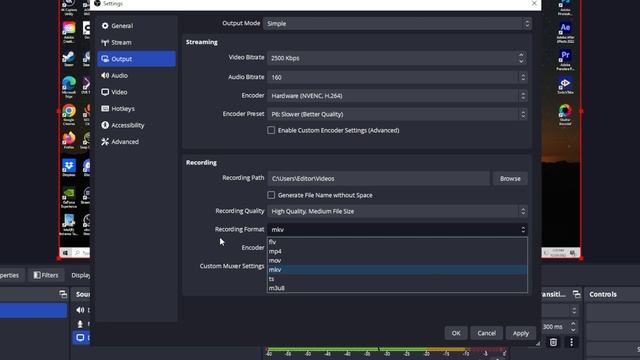Image resolution: width=640 pixels, height=360 pixels.
Task: Select the Output settings section
Action: (136, 59)
